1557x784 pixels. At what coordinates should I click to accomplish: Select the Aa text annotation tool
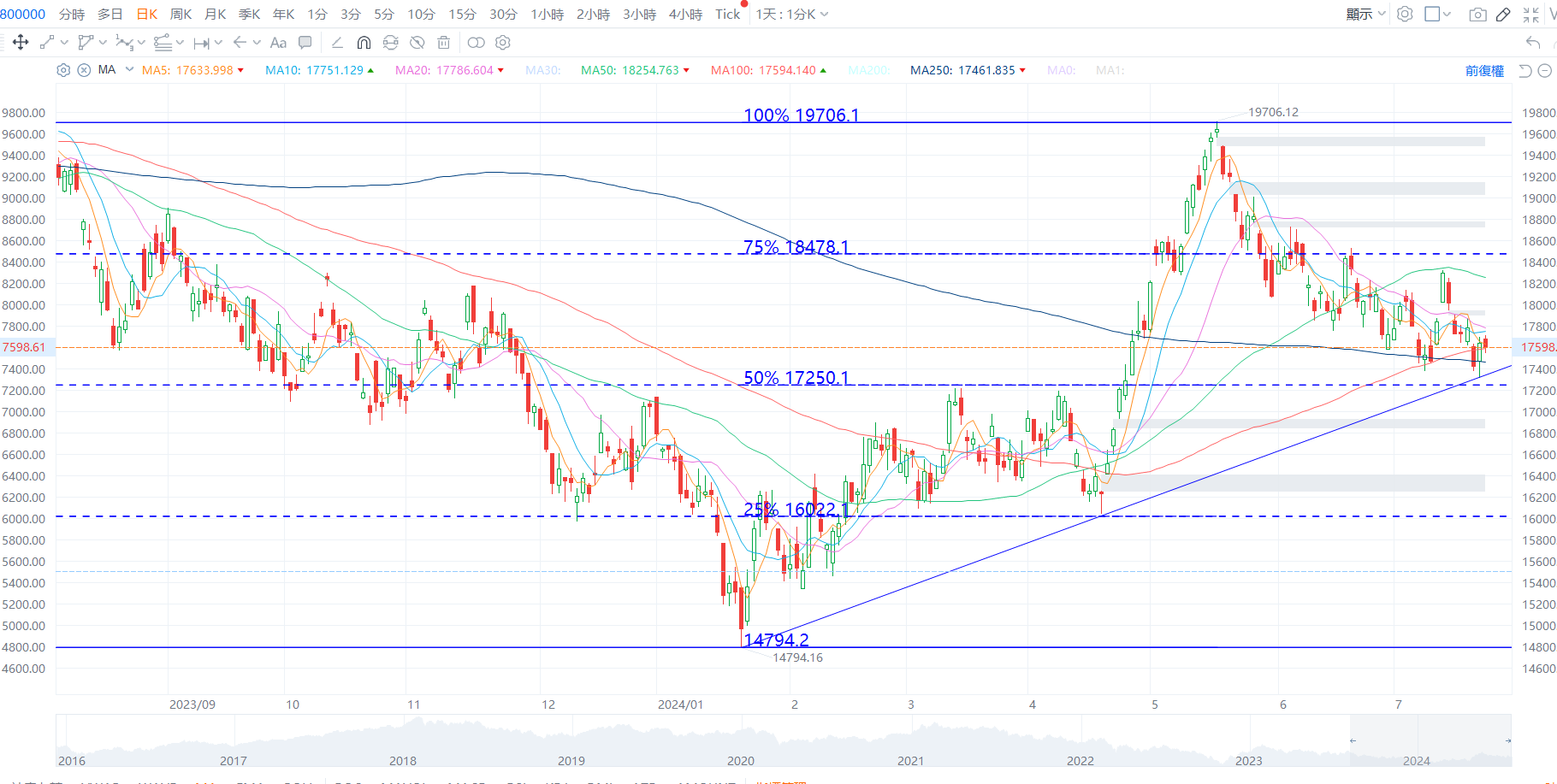(278, 42)
